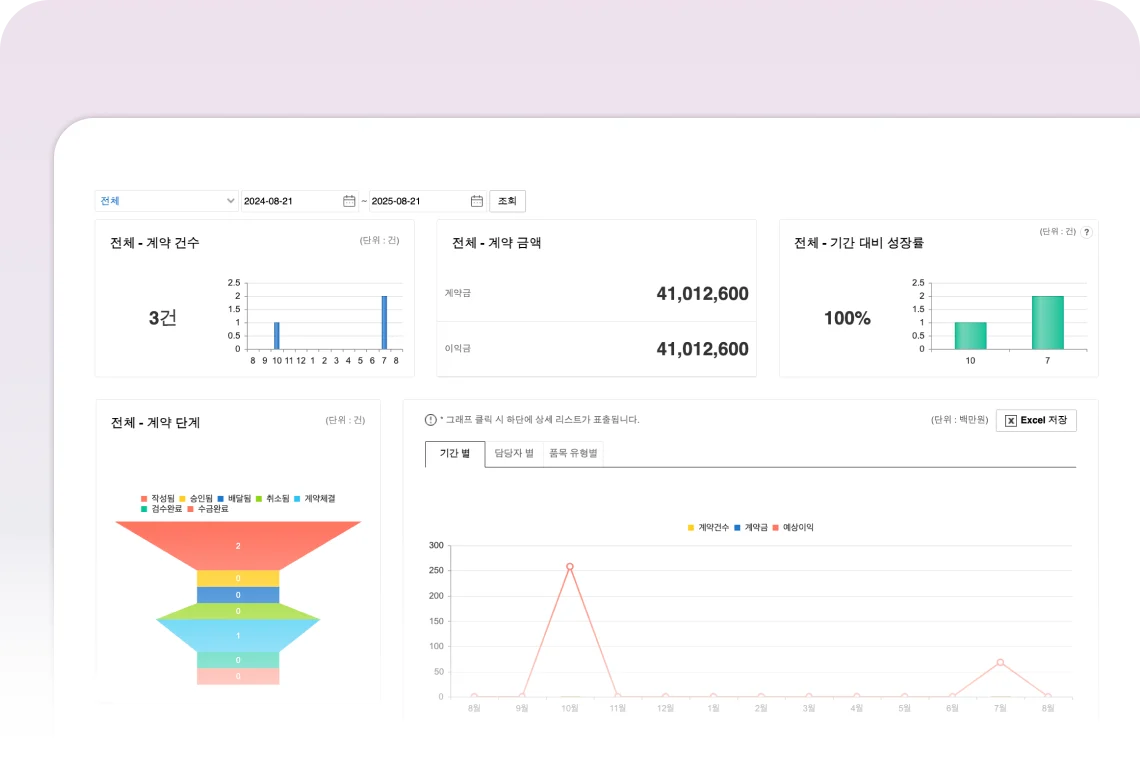Viewport: 1140px width, 780px height.
Task: Click the 예상이익 legend marker
Action: [776, 527]
